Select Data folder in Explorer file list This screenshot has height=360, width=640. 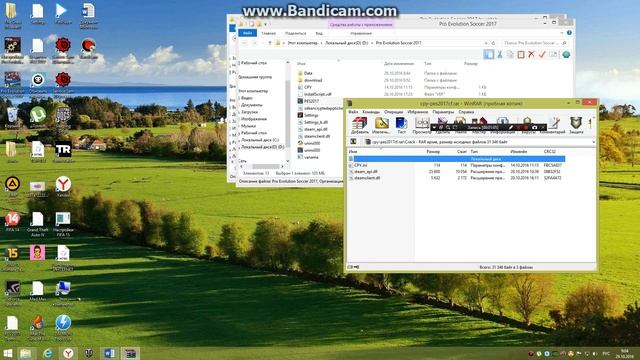308,73
